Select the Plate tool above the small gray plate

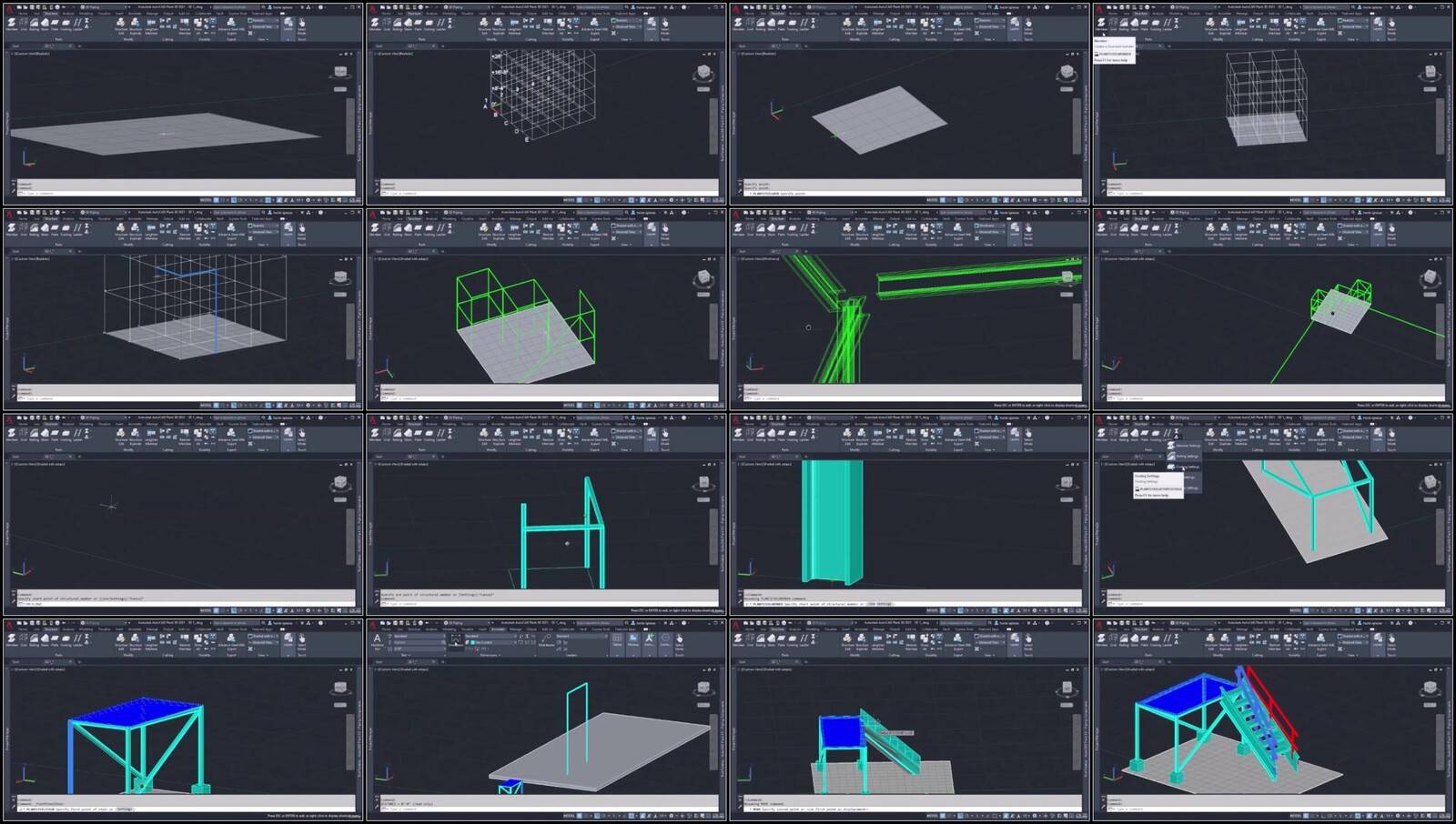point(782,24)
